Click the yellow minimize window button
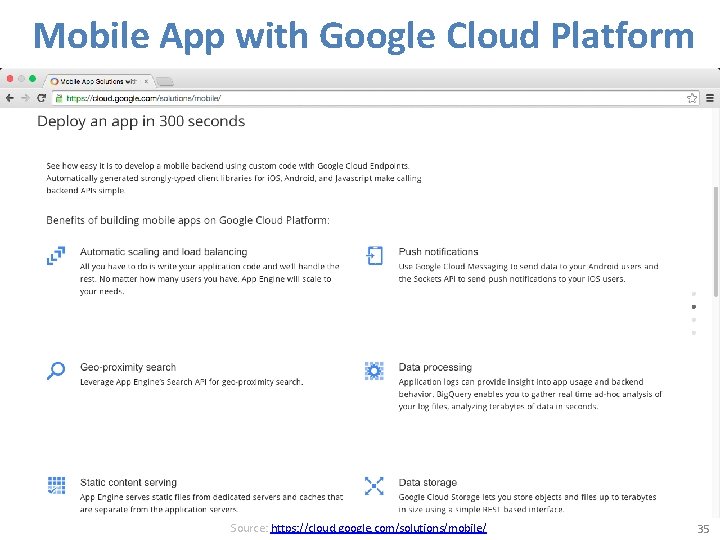Screen dimensions: 720x540 pyautogui.click(x=21, y=79)
